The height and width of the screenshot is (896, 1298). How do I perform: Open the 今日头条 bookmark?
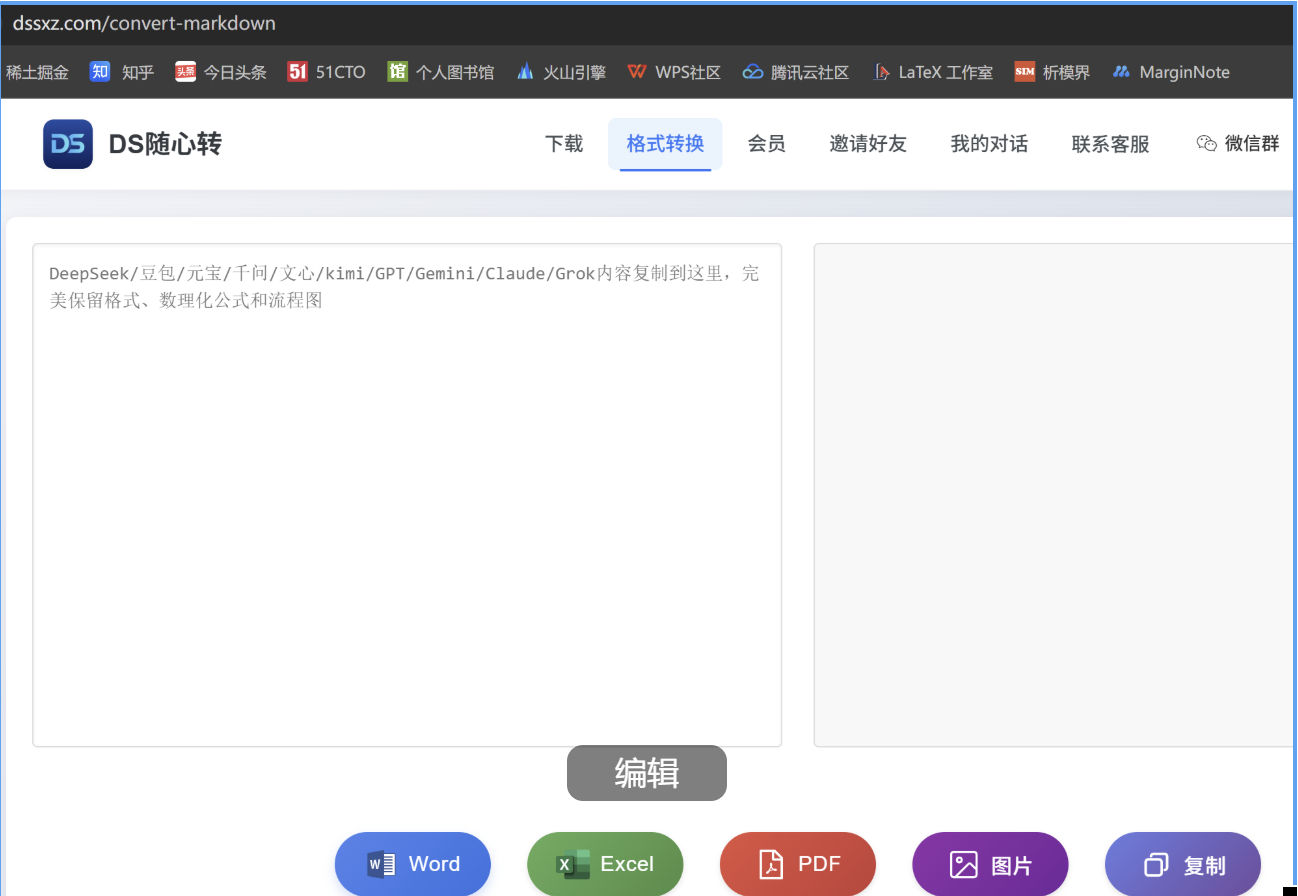(221, 72)
